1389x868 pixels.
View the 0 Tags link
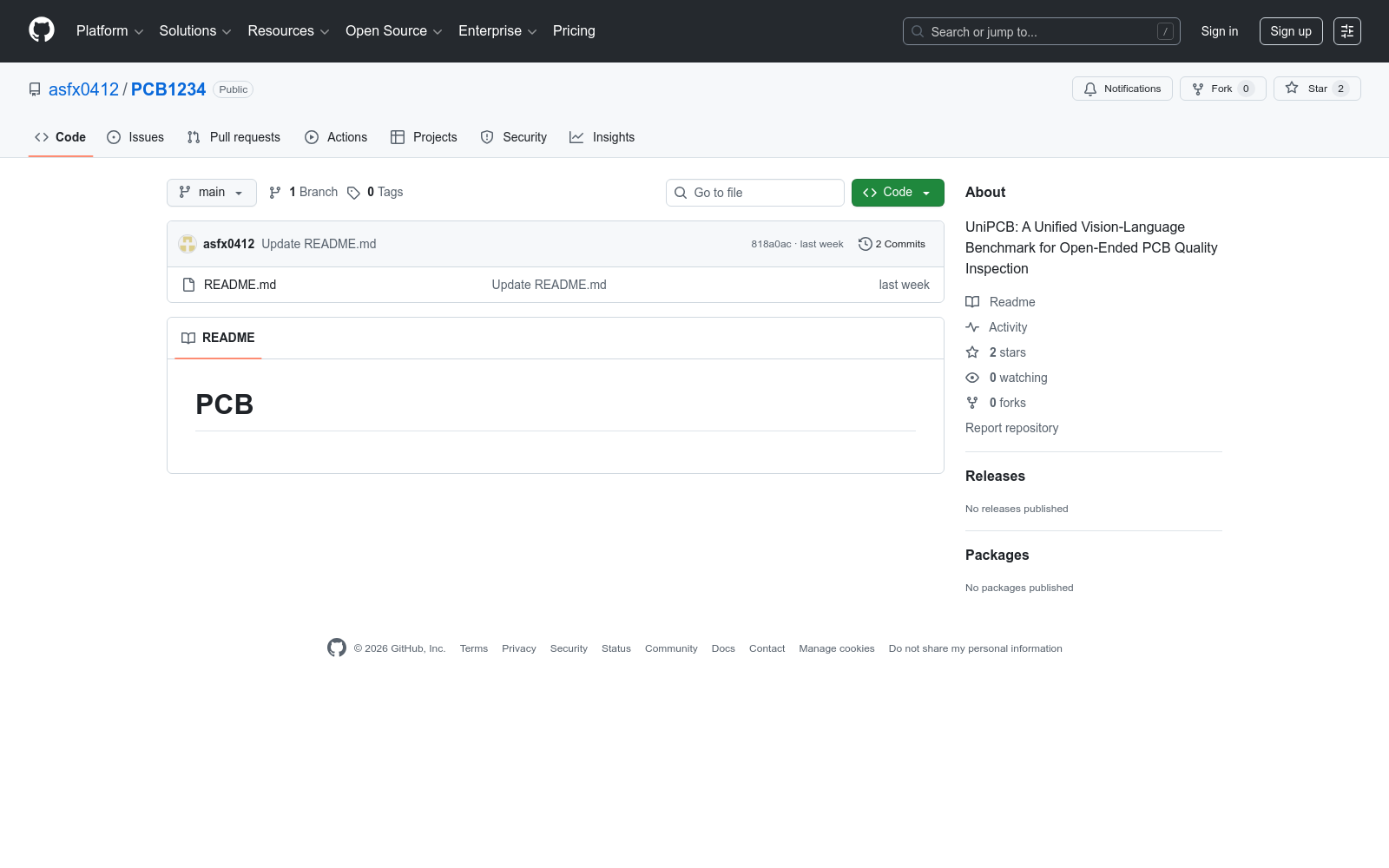[x=375, y=192]
